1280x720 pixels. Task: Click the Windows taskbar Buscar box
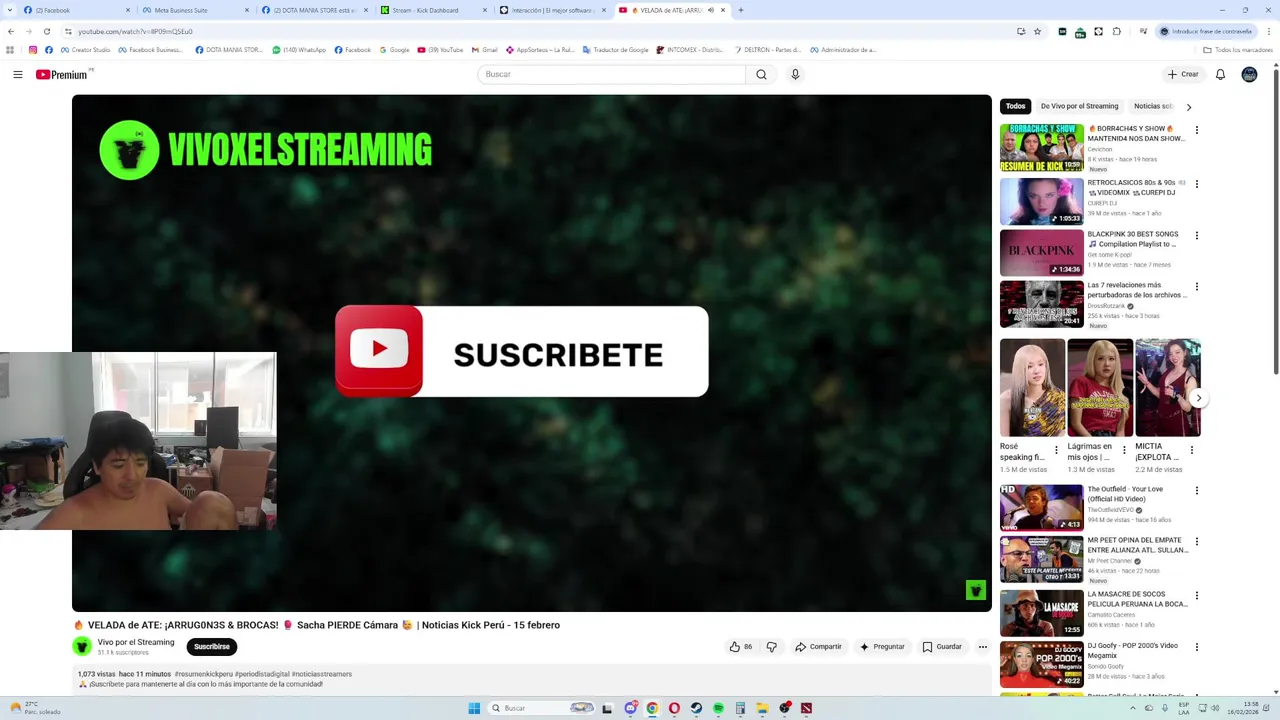click(x=543, y=708)
